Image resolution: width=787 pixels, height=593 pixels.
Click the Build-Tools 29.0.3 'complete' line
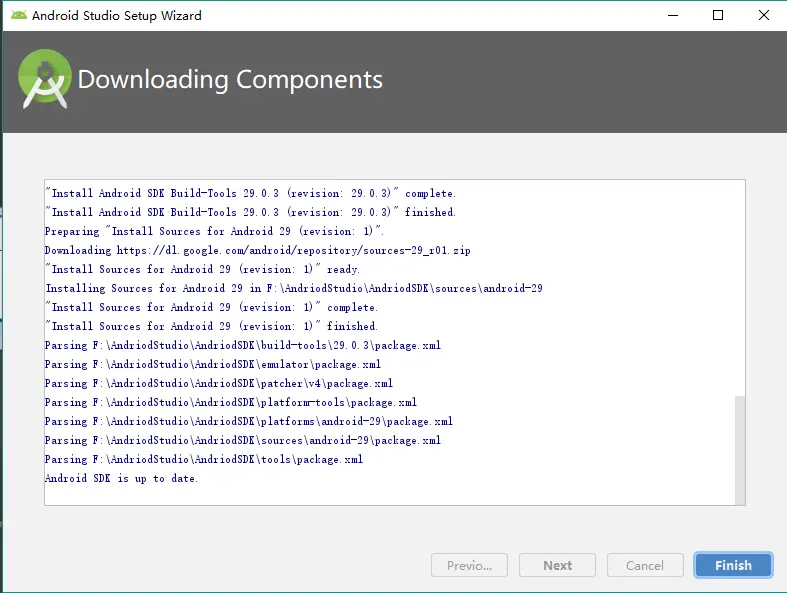(250, 193)
